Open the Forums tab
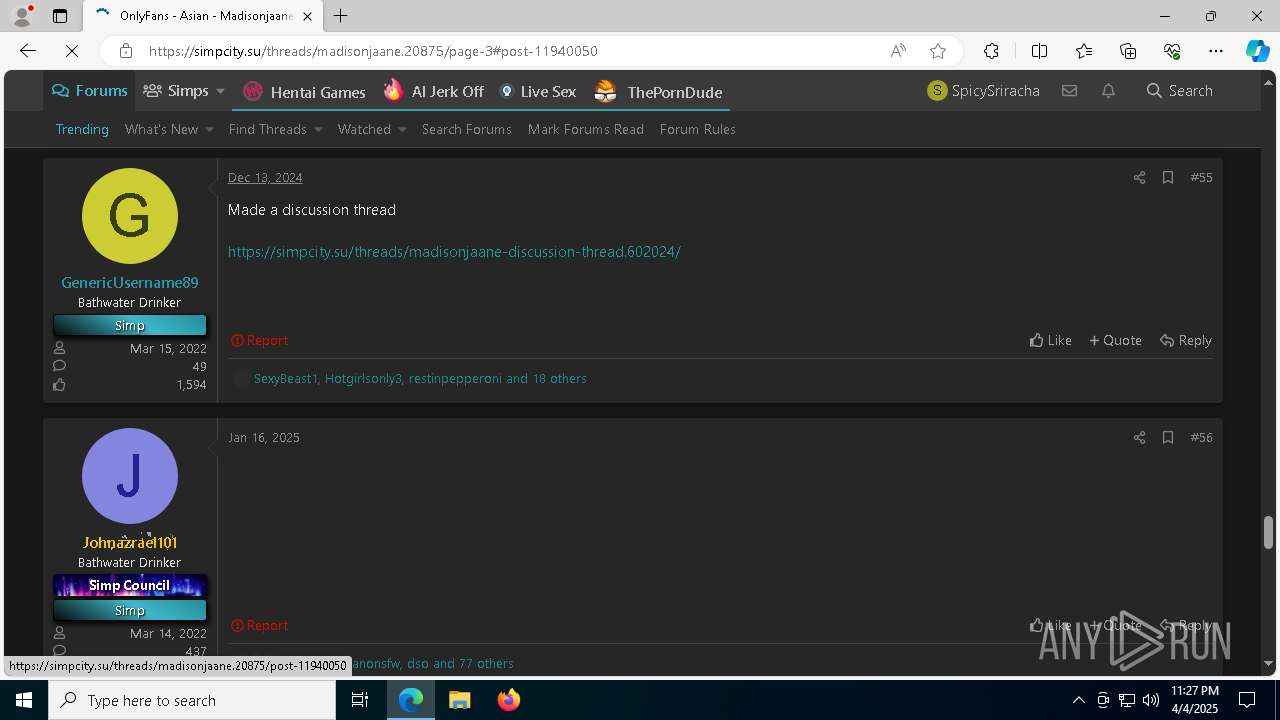The height and width of the screenshot is (720, 1280). [89, 91]
